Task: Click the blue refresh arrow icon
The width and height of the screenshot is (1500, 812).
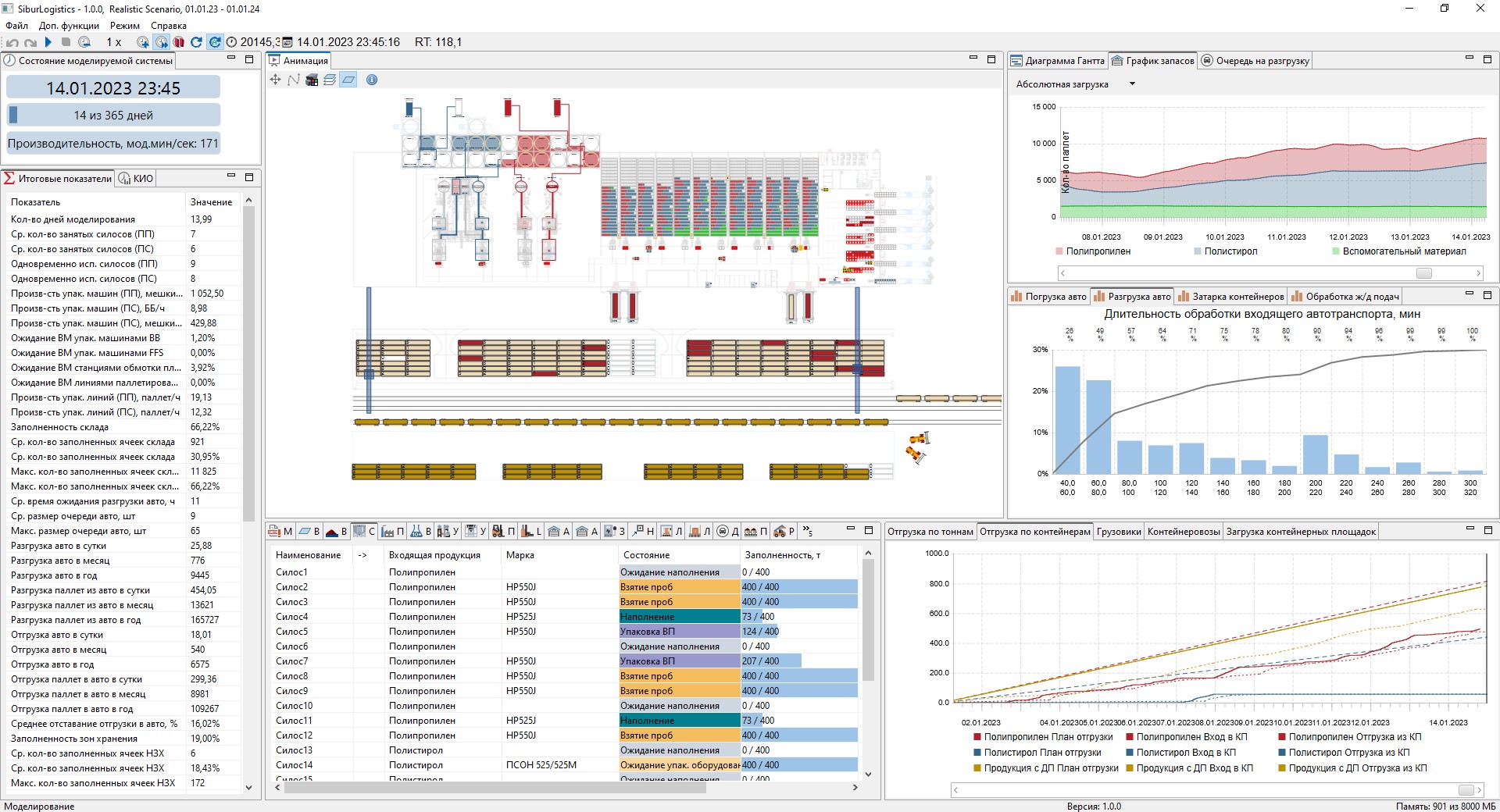Action: pos(196,42)
